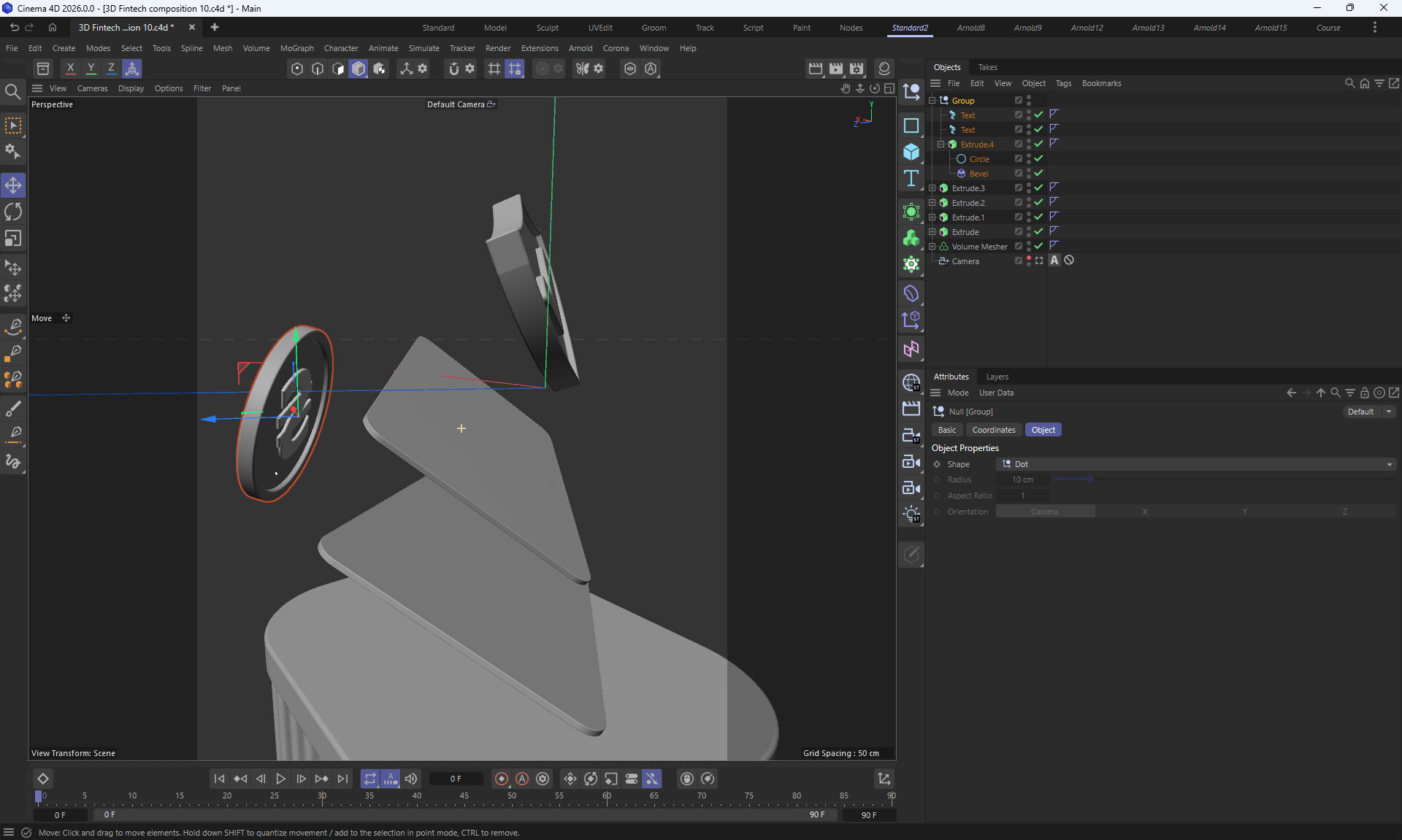Click the Render View icon
Viewport: 1402px width, 840px height.
click(x=815, y=69)
